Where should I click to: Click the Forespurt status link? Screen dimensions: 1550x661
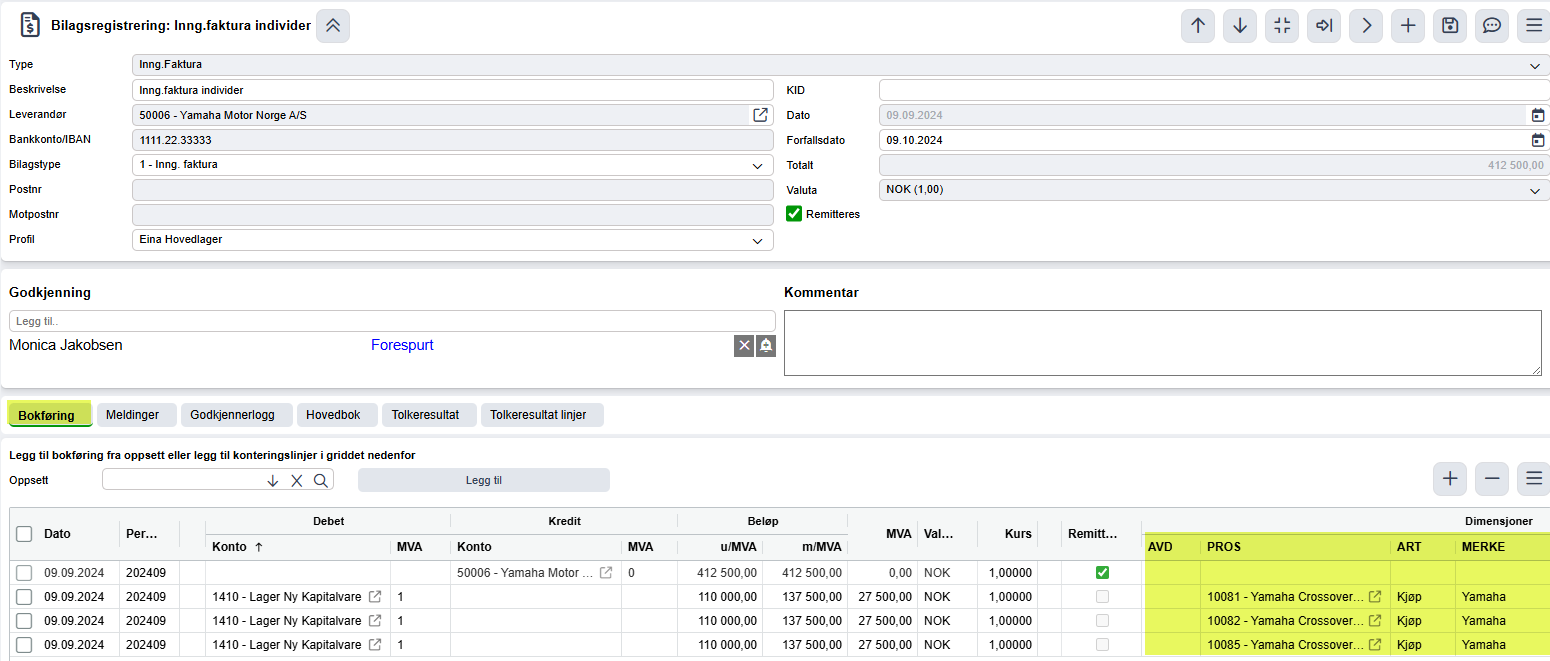tap(402, 345)
